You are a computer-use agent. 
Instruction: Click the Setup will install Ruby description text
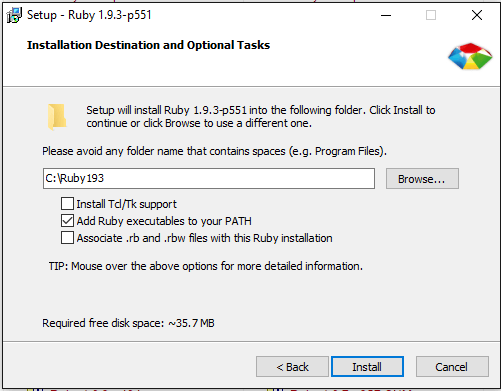[261, 116]
